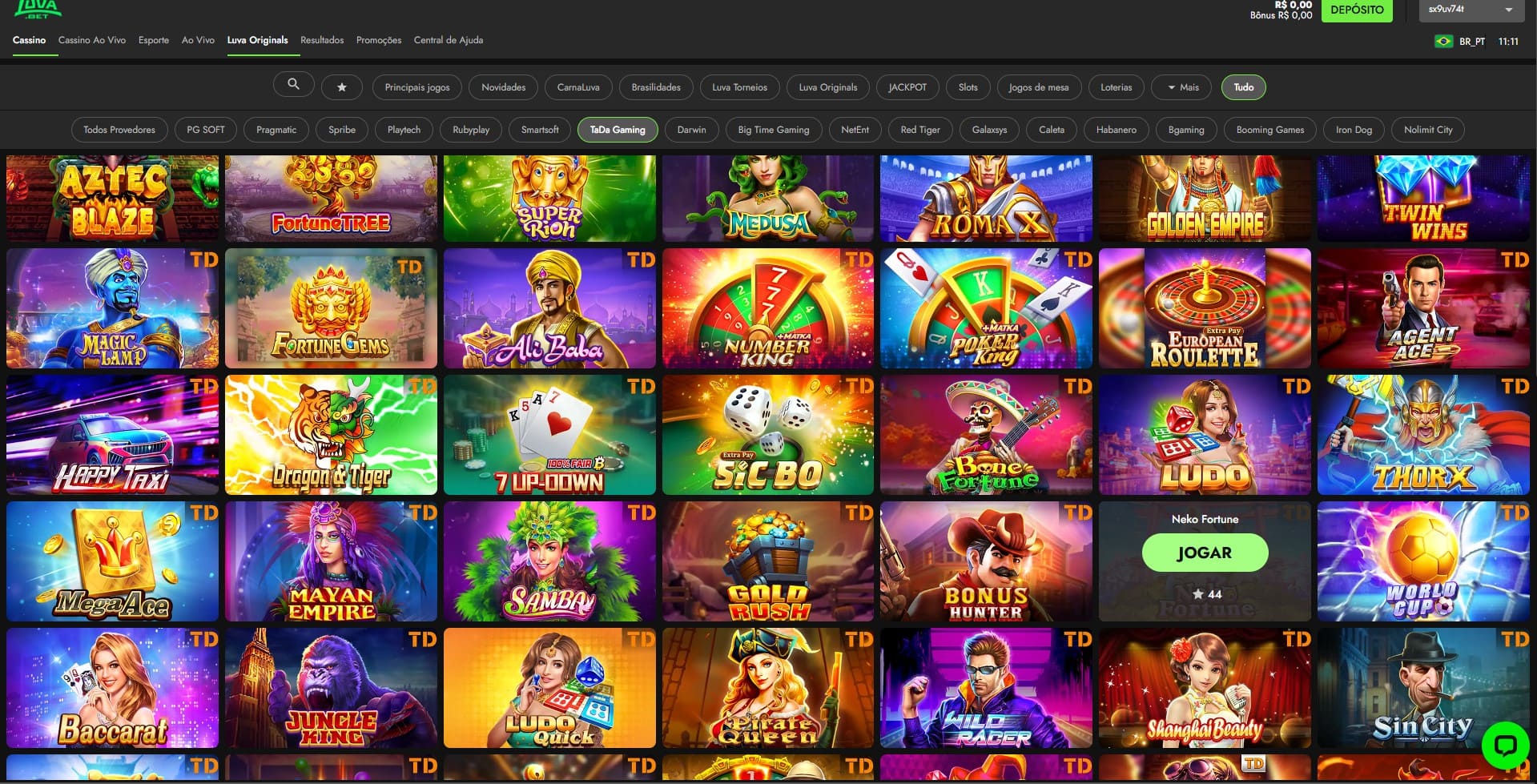Open the live chat bubble icon
The width and height of the screenshot is (1537, 784).
click(1505, 745)
